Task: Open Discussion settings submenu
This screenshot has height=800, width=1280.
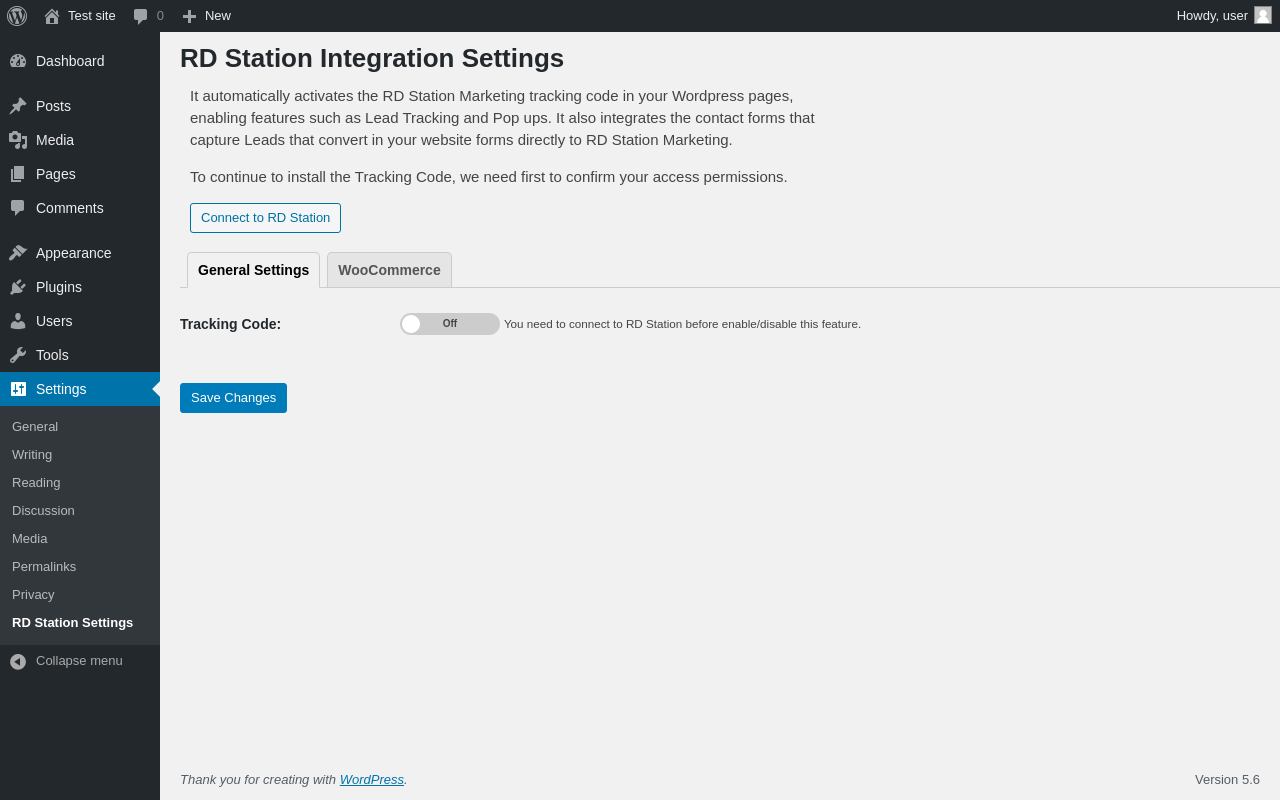Action: [x=80, y=511]
